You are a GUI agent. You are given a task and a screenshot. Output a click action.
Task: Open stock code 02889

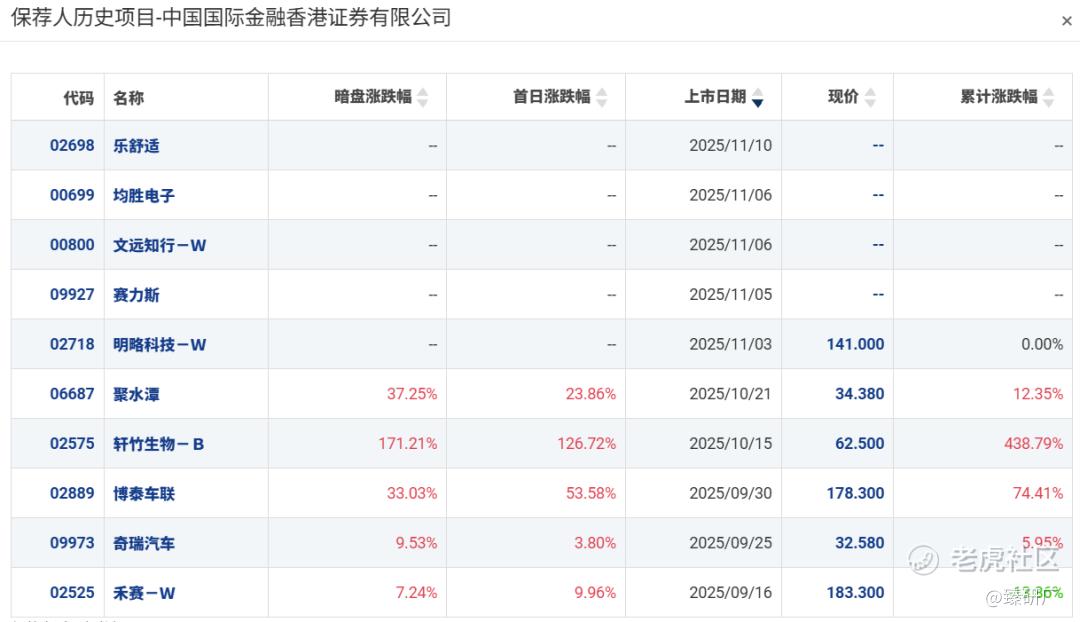point(72,493)
